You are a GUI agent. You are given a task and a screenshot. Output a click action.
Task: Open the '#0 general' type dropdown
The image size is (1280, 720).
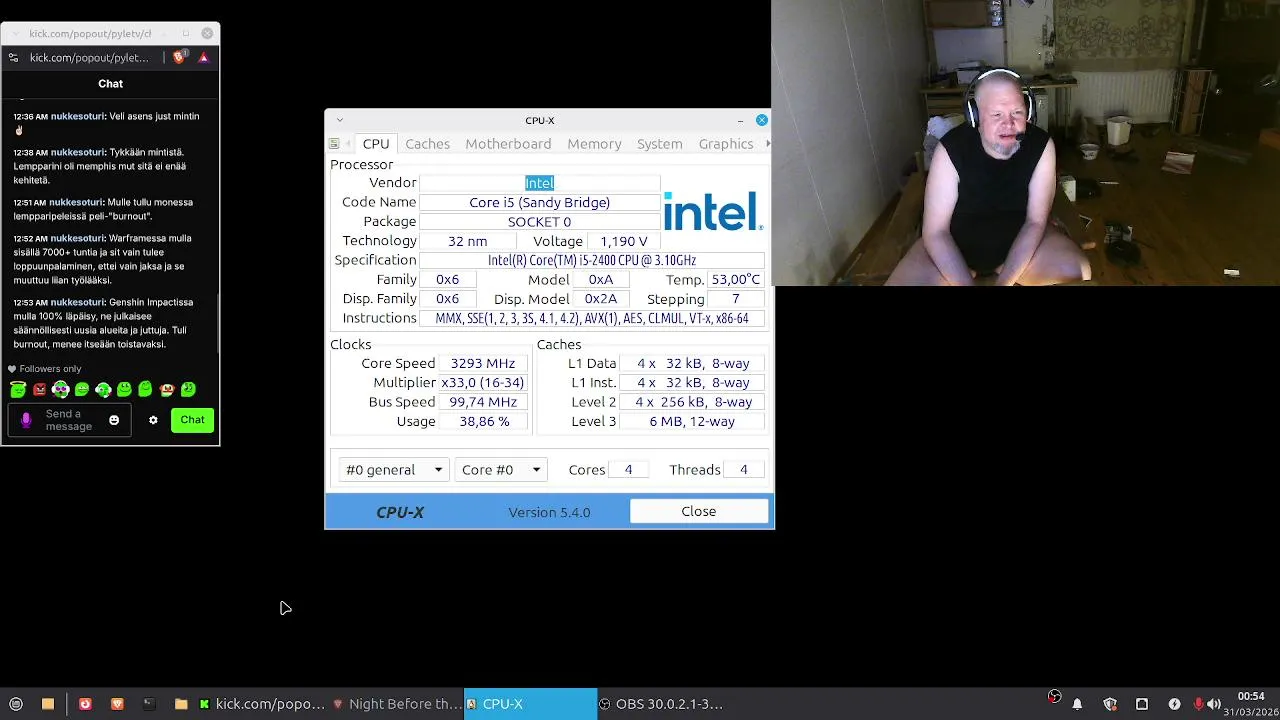click(395, 470)
